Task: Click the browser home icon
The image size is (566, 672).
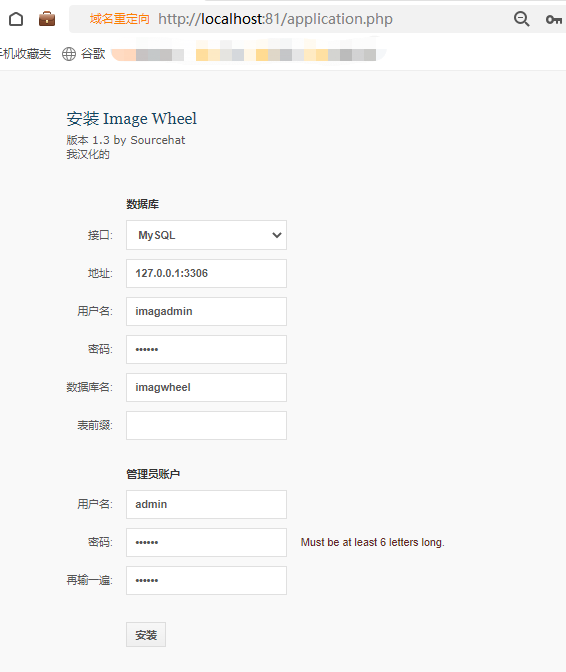Action: pyautogui.click(x=16, y=19)
